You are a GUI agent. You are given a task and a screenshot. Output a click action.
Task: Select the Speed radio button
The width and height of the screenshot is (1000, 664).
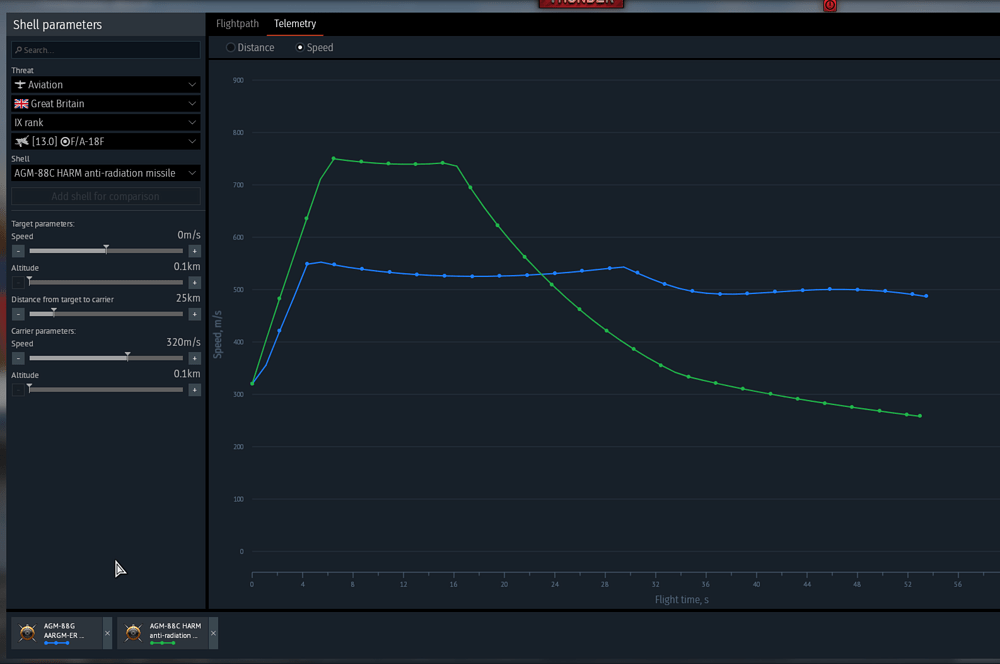314,48
